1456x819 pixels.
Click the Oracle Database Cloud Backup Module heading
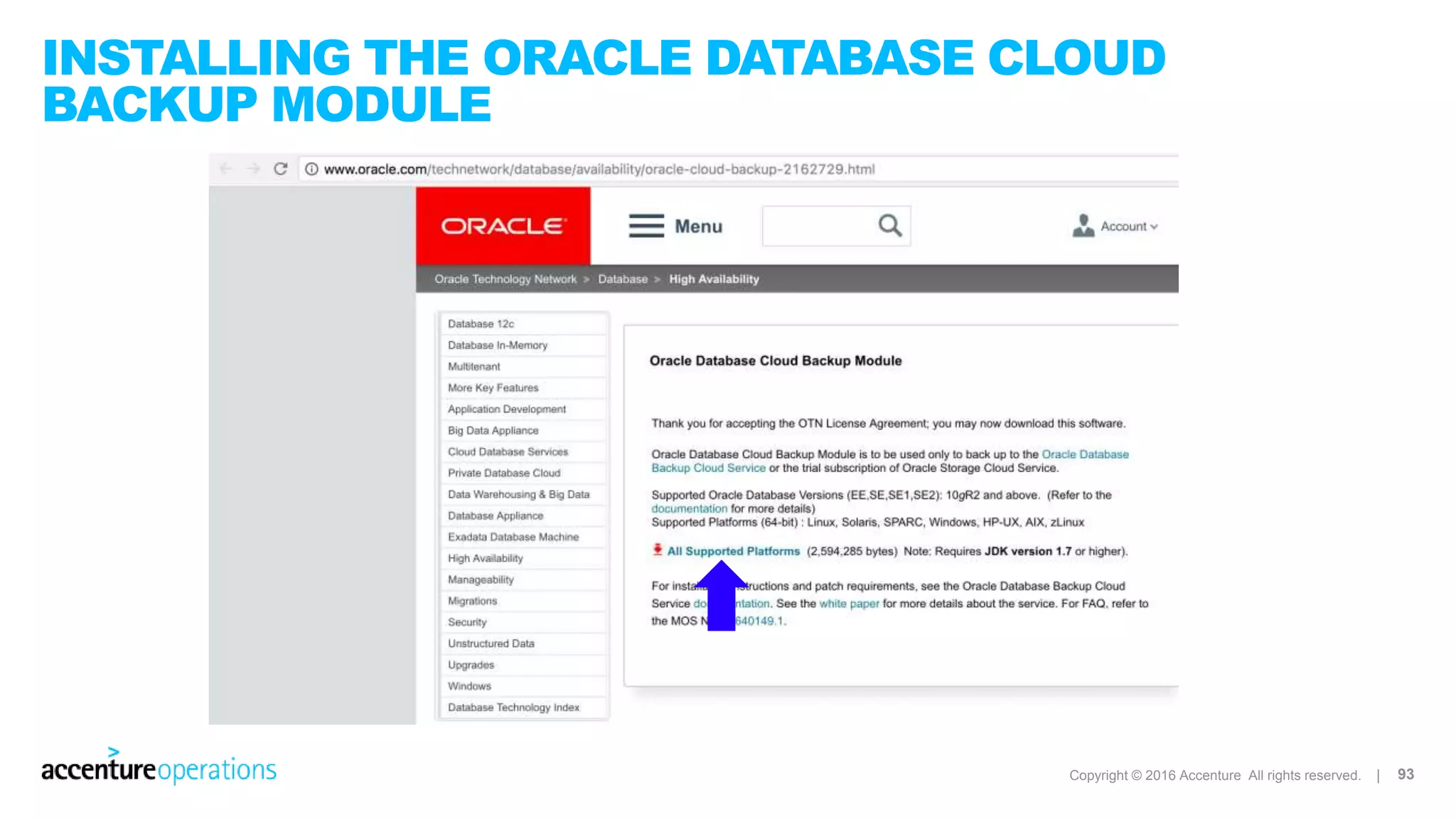click(776, 361)
